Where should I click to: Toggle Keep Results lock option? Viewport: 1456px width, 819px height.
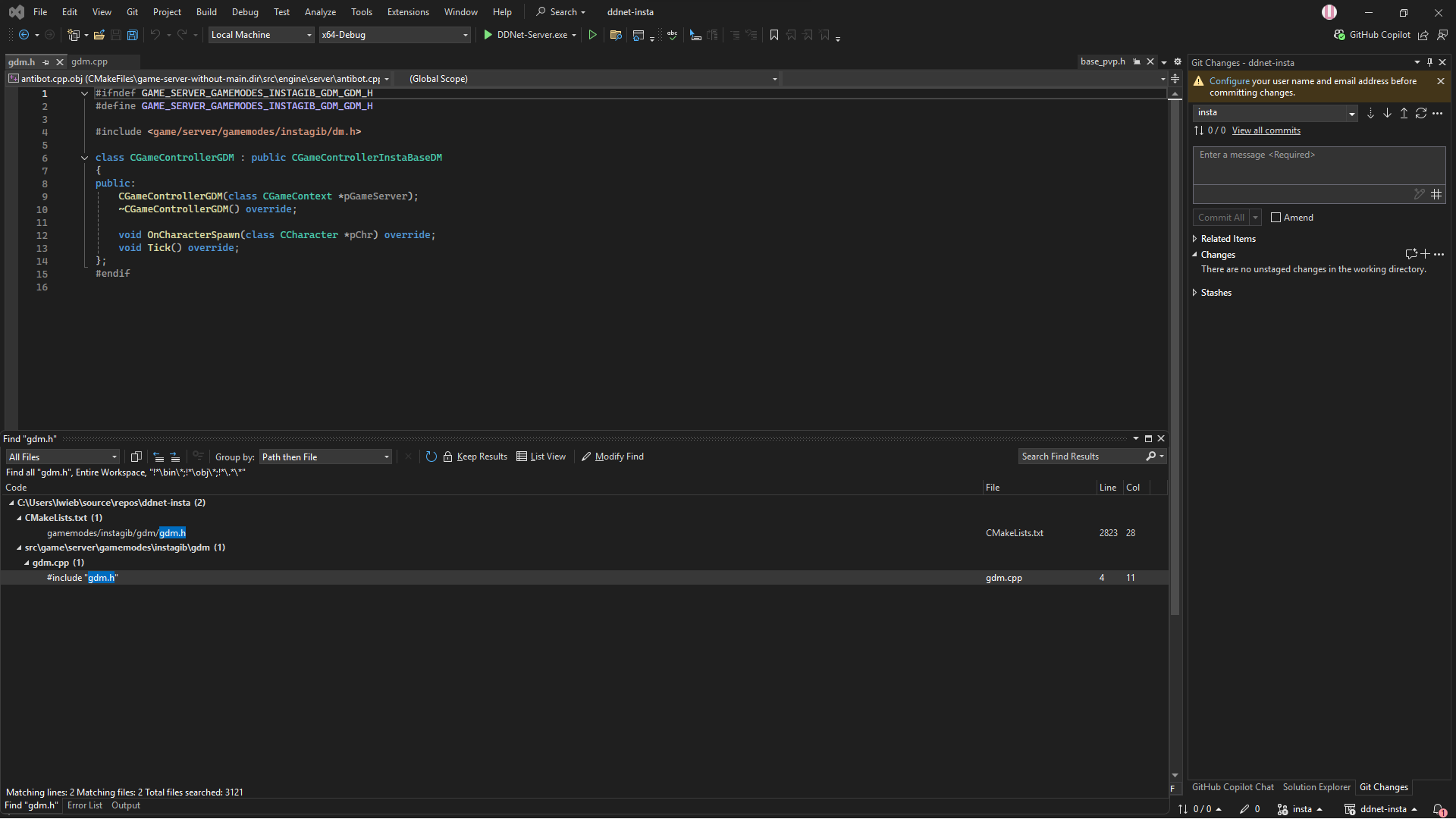(475, 457)
